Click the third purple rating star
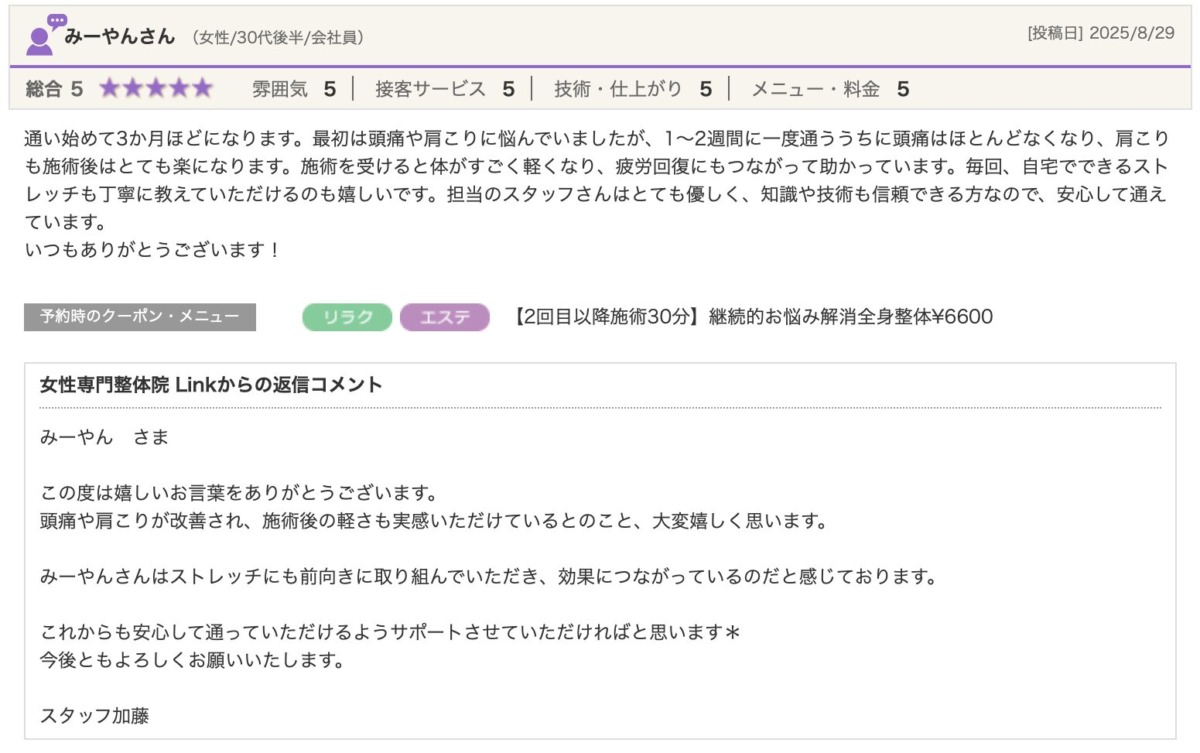The height and width of the screenshot is (753, 1200). pyautogui.click(x=156, y=89)
